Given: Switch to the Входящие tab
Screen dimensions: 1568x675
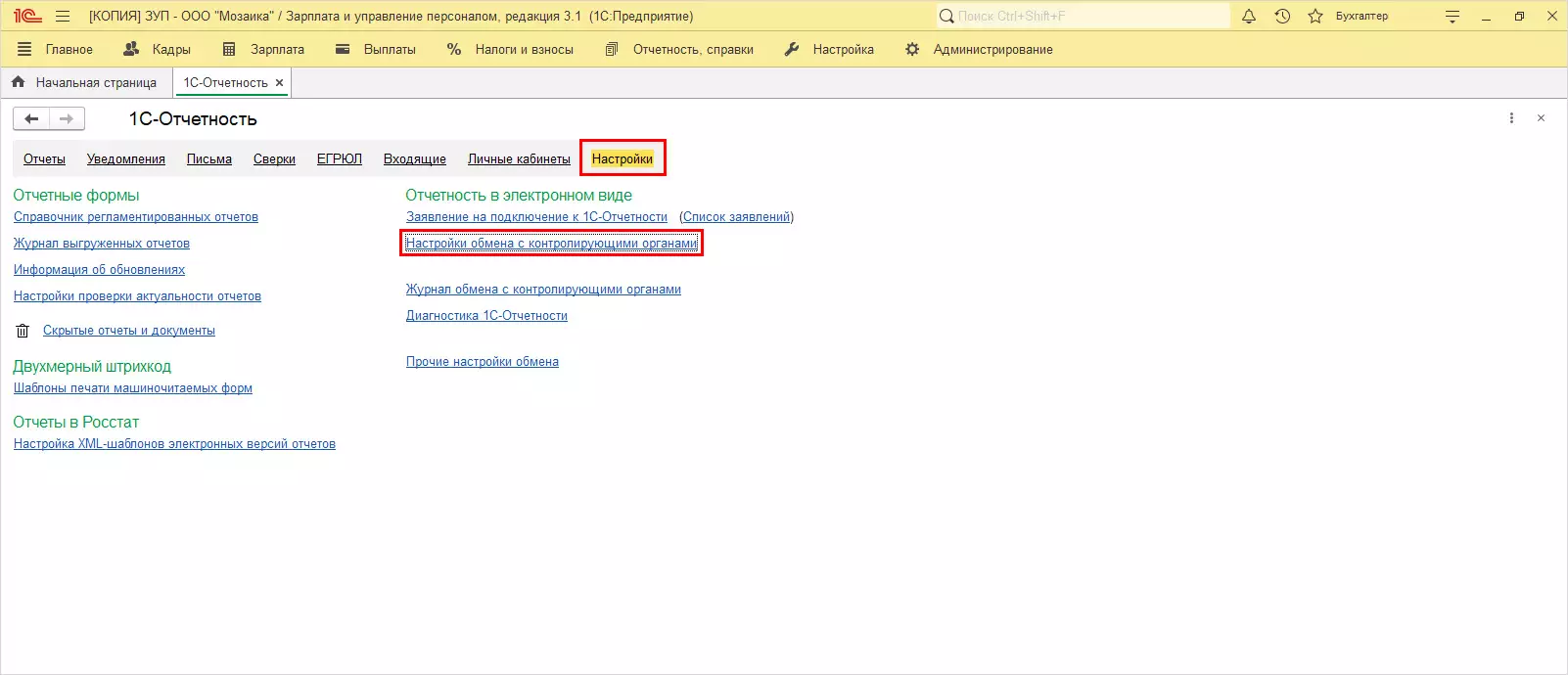Looking at the screenshot, I should point(415,158).
